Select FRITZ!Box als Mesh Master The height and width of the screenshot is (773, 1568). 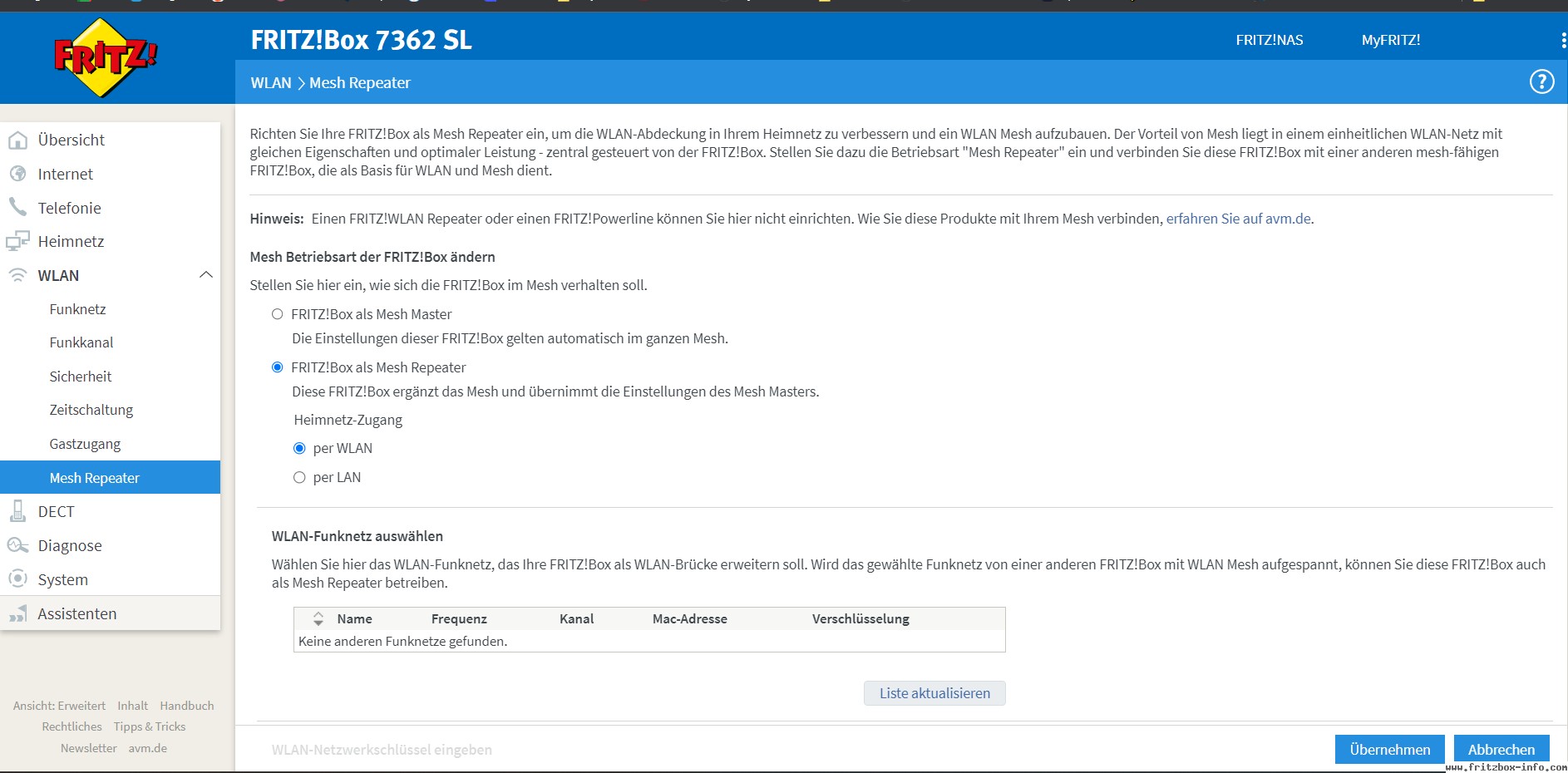click(278, 314)
